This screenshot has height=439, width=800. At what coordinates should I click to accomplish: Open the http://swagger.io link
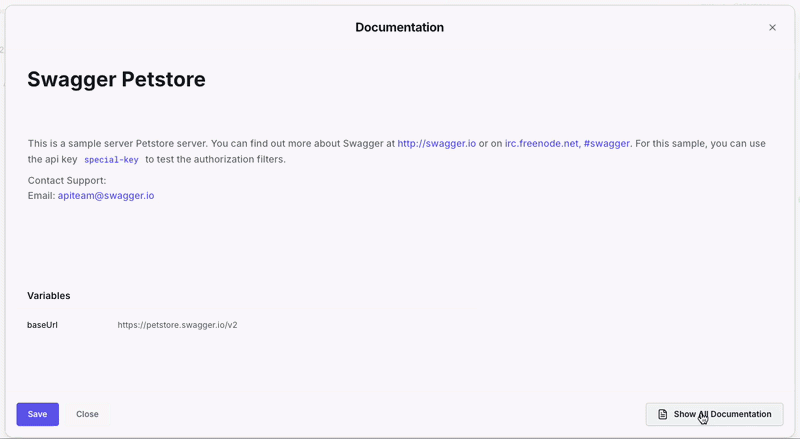(437, 143)
